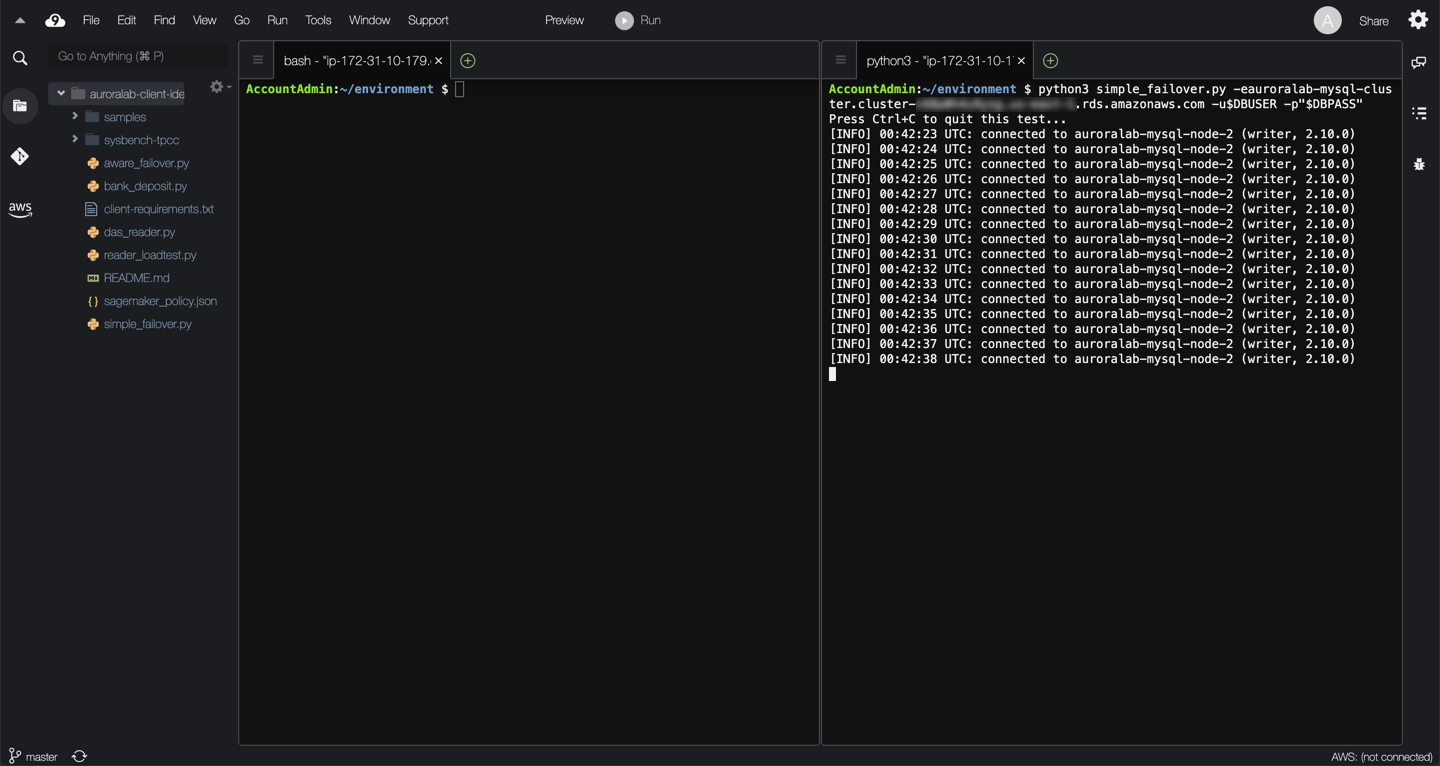Open file tree settings gear dropdown
1440x766 pixels.
coord(219,88)
